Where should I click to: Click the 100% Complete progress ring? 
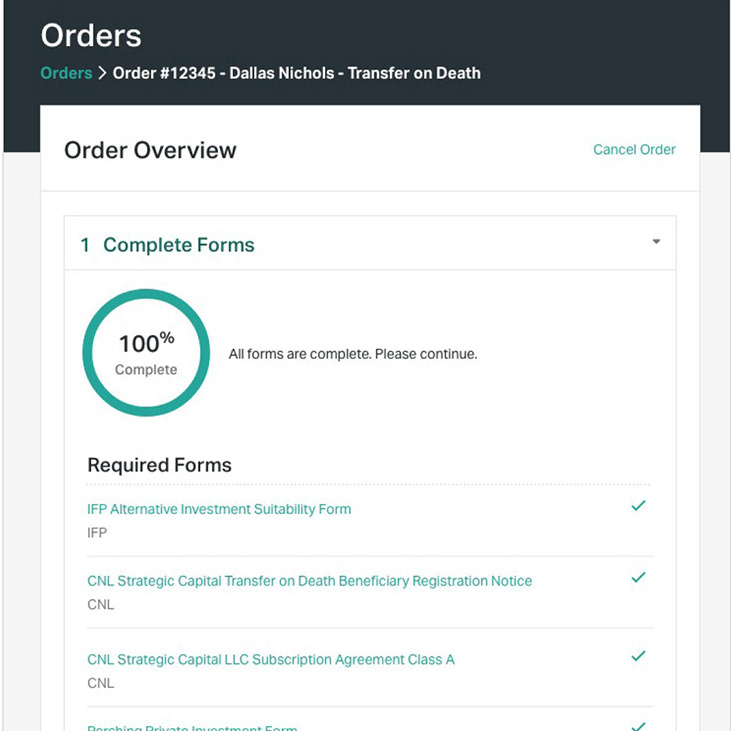point(146,352)
